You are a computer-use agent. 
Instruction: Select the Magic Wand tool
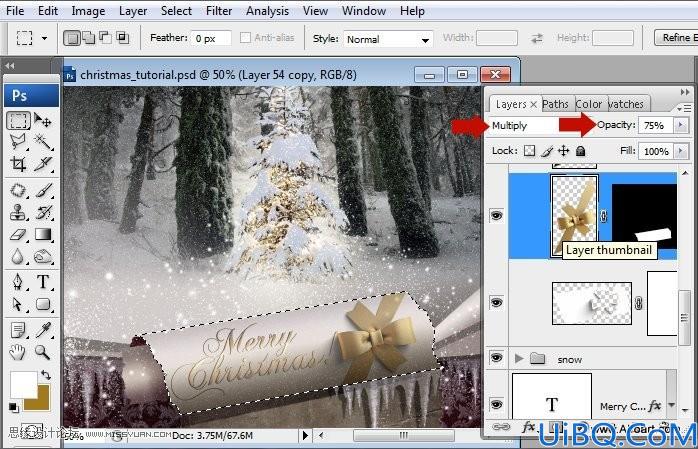(x=43, y=142)
